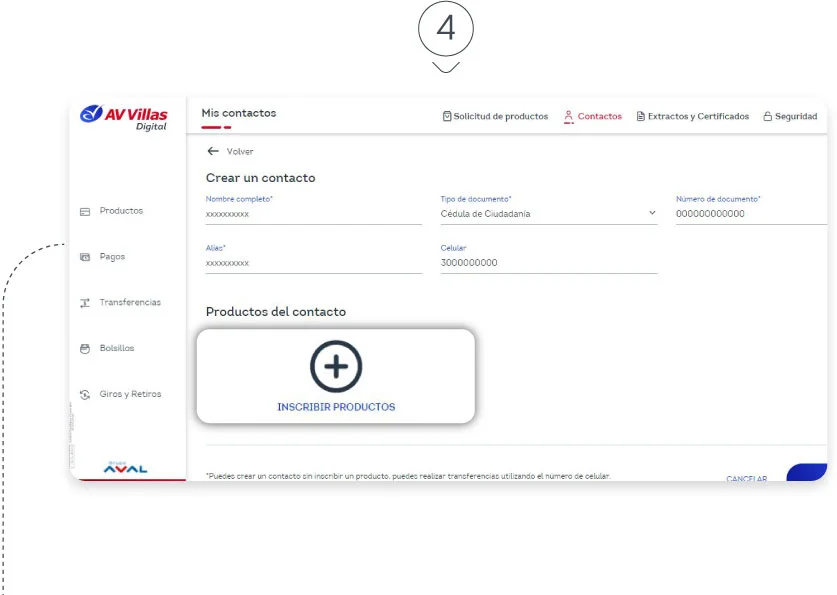Click the Solicitud de productos document icon
Screen dimensions: 837x595
(x=447, y=116)
